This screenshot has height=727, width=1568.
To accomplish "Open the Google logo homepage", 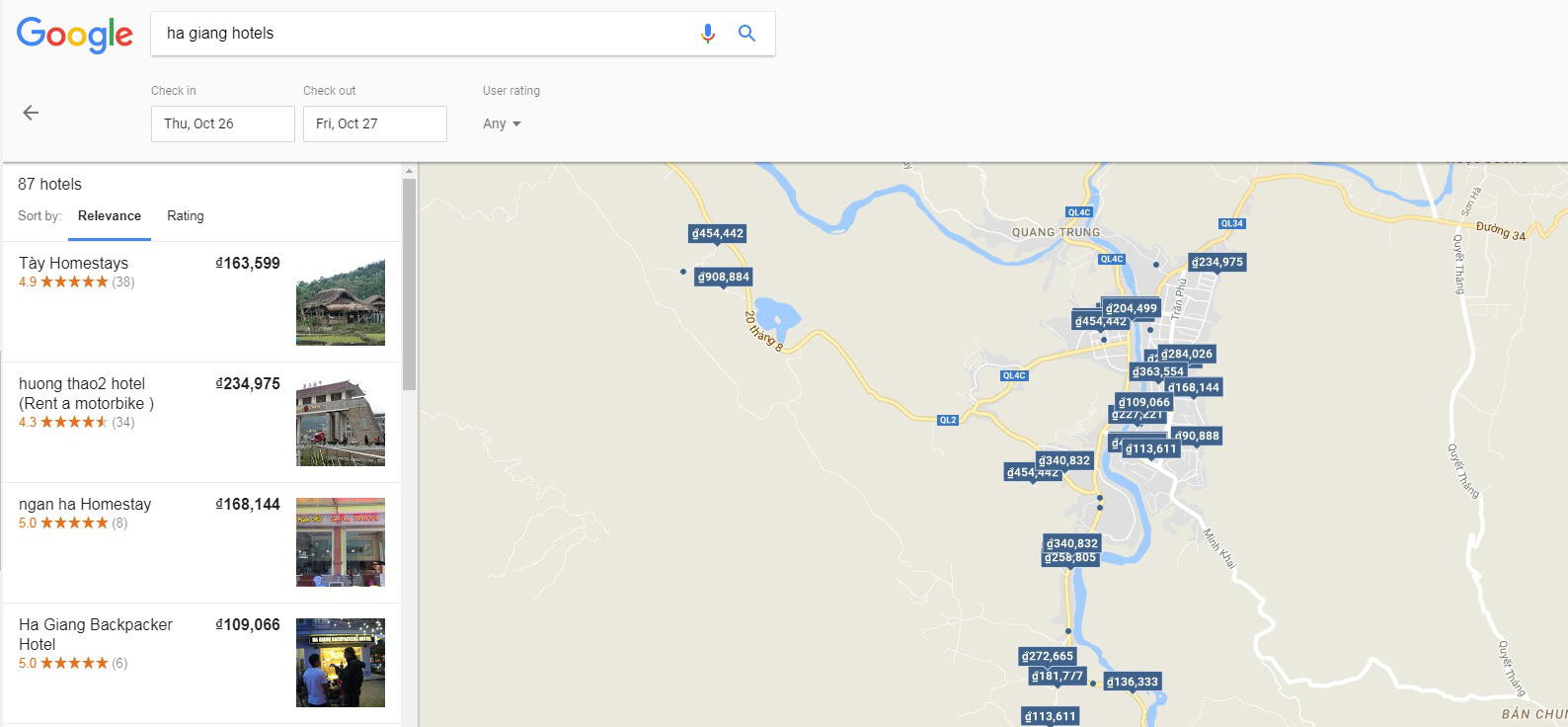I will point(75,35).
